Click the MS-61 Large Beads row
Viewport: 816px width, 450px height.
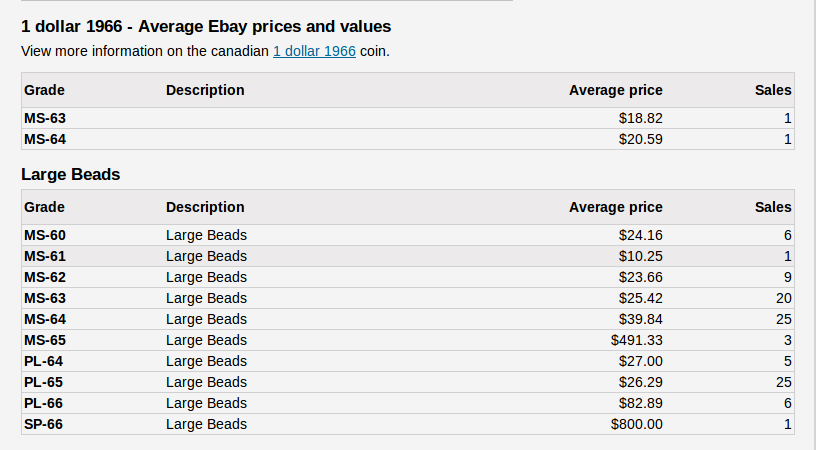[407, 256]
